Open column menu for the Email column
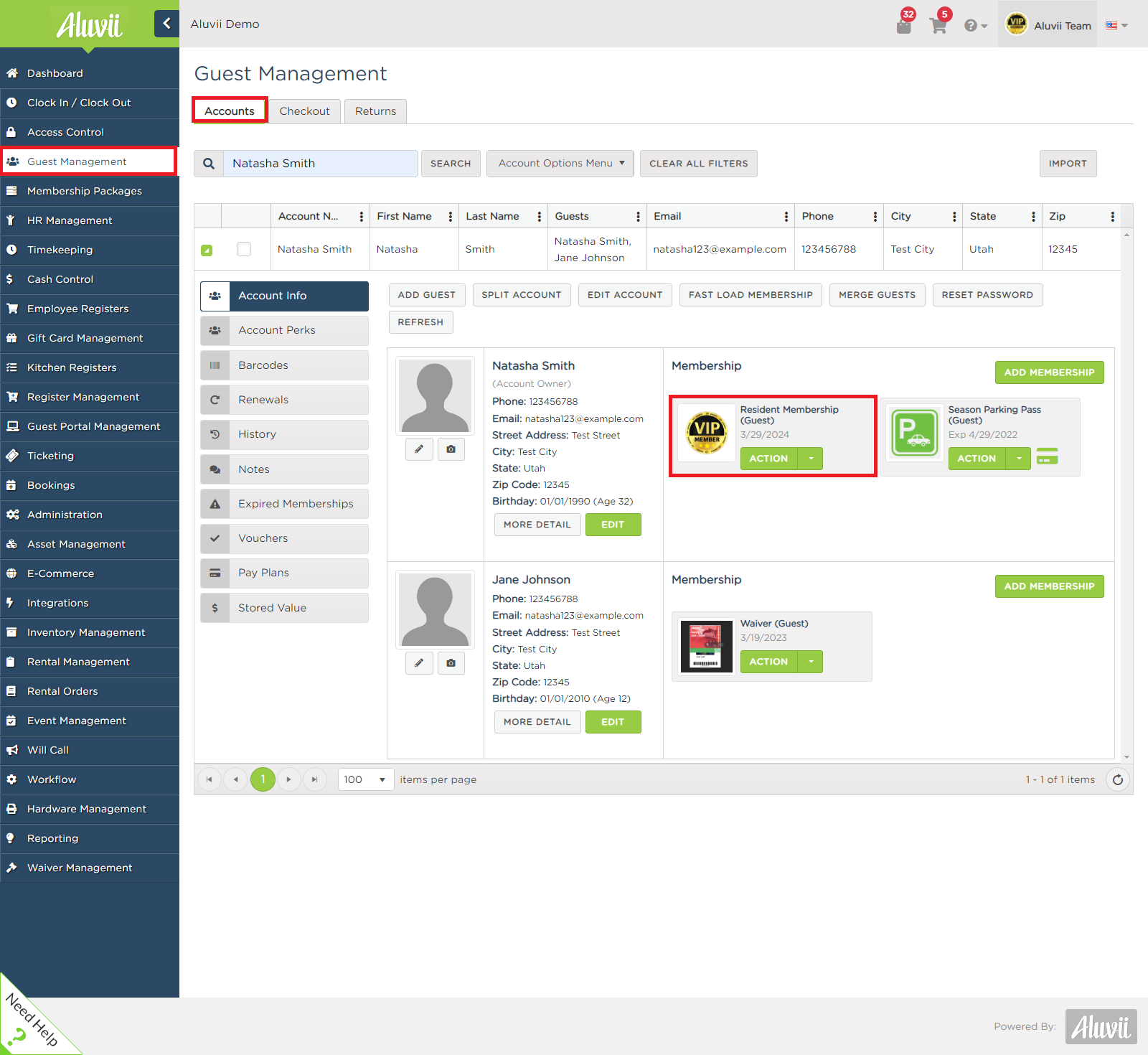This screenshot has width=1148, height=1055. [786, 217]
